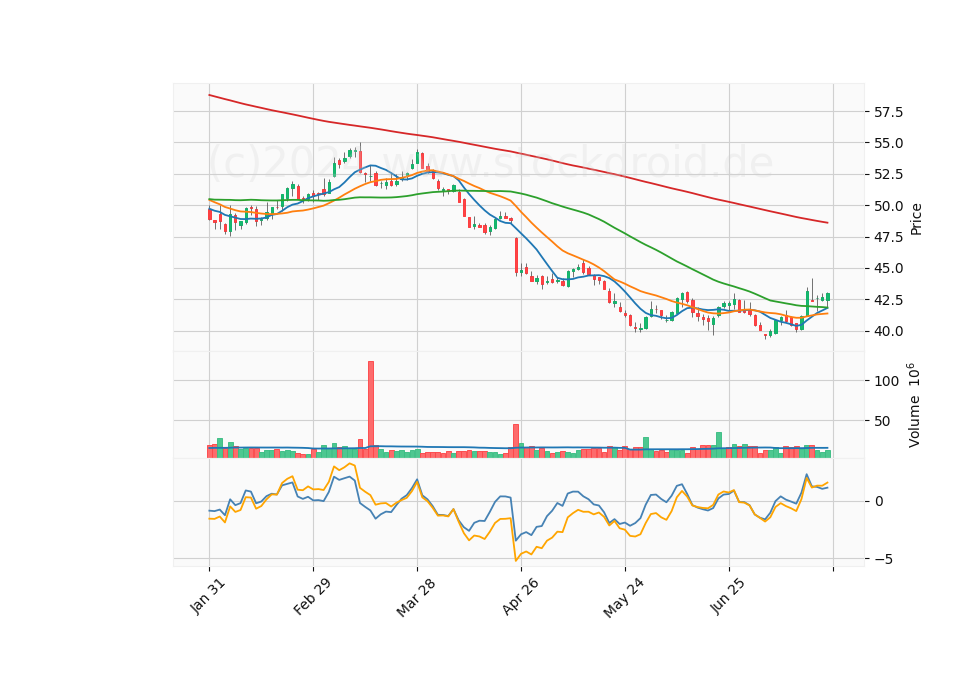Viewport: 960px width, 690px height.
Task: Click the 100 volume axis label
Action: [887, 381]
